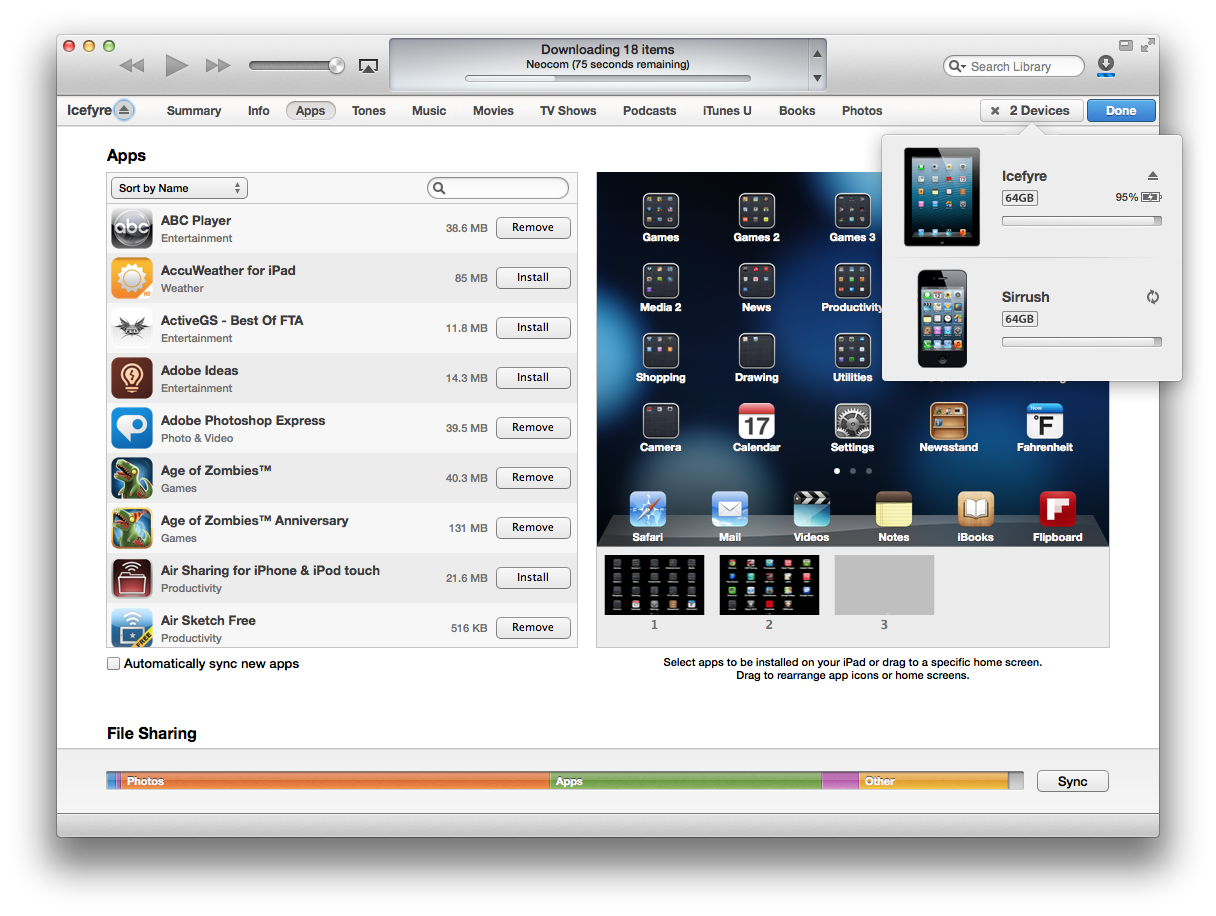This screenshot has height=916, width=1216.
Task: Install AccuWeather for iPad
Action: click(533, 278)
